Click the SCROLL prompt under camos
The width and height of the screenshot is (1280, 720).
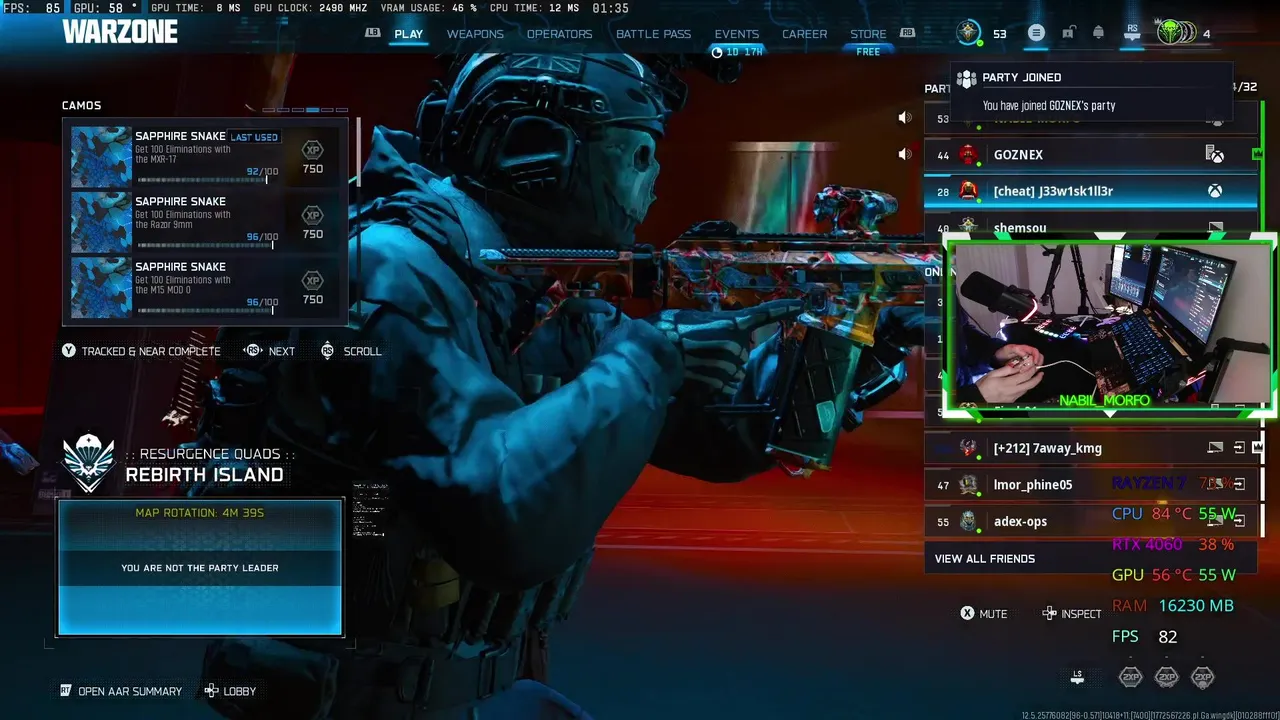pyautogui.click(x=351, y=351)
